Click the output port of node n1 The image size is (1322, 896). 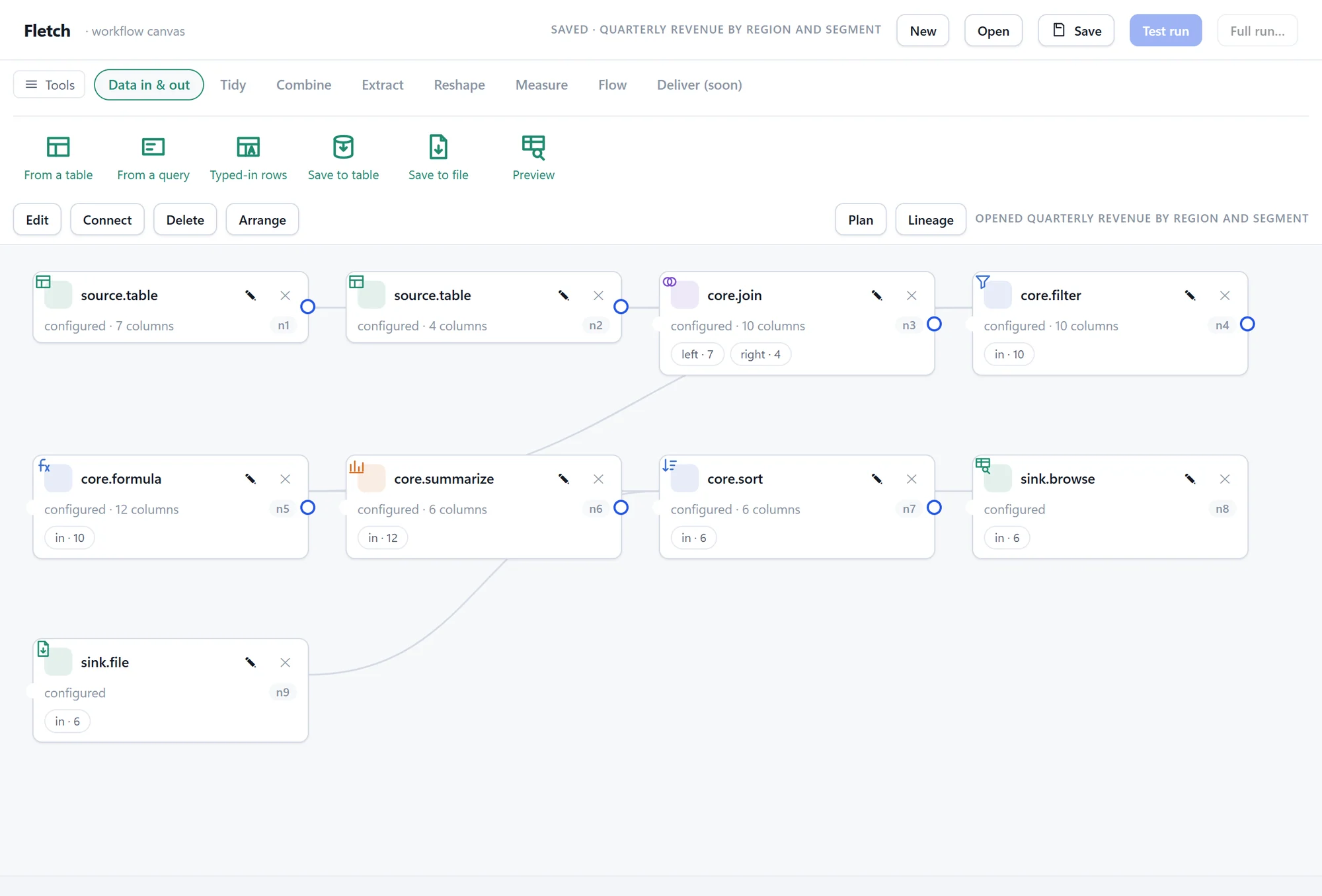pyautogui.click(x=307, y=307)
